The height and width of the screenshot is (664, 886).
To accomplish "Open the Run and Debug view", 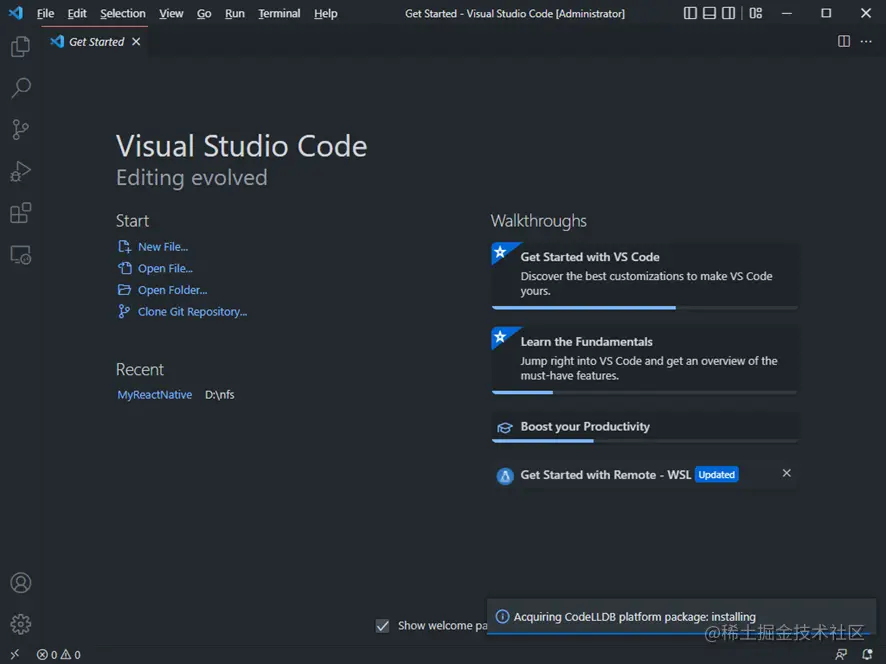I will [x=20, y=172].
